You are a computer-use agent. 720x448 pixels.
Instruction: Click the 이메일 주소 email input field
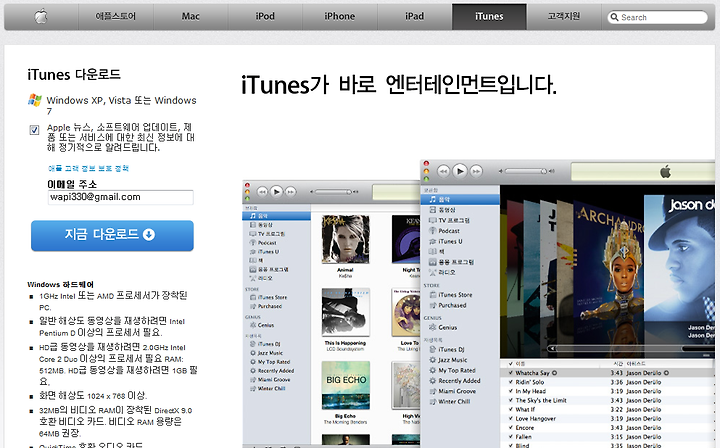[120, 197]
